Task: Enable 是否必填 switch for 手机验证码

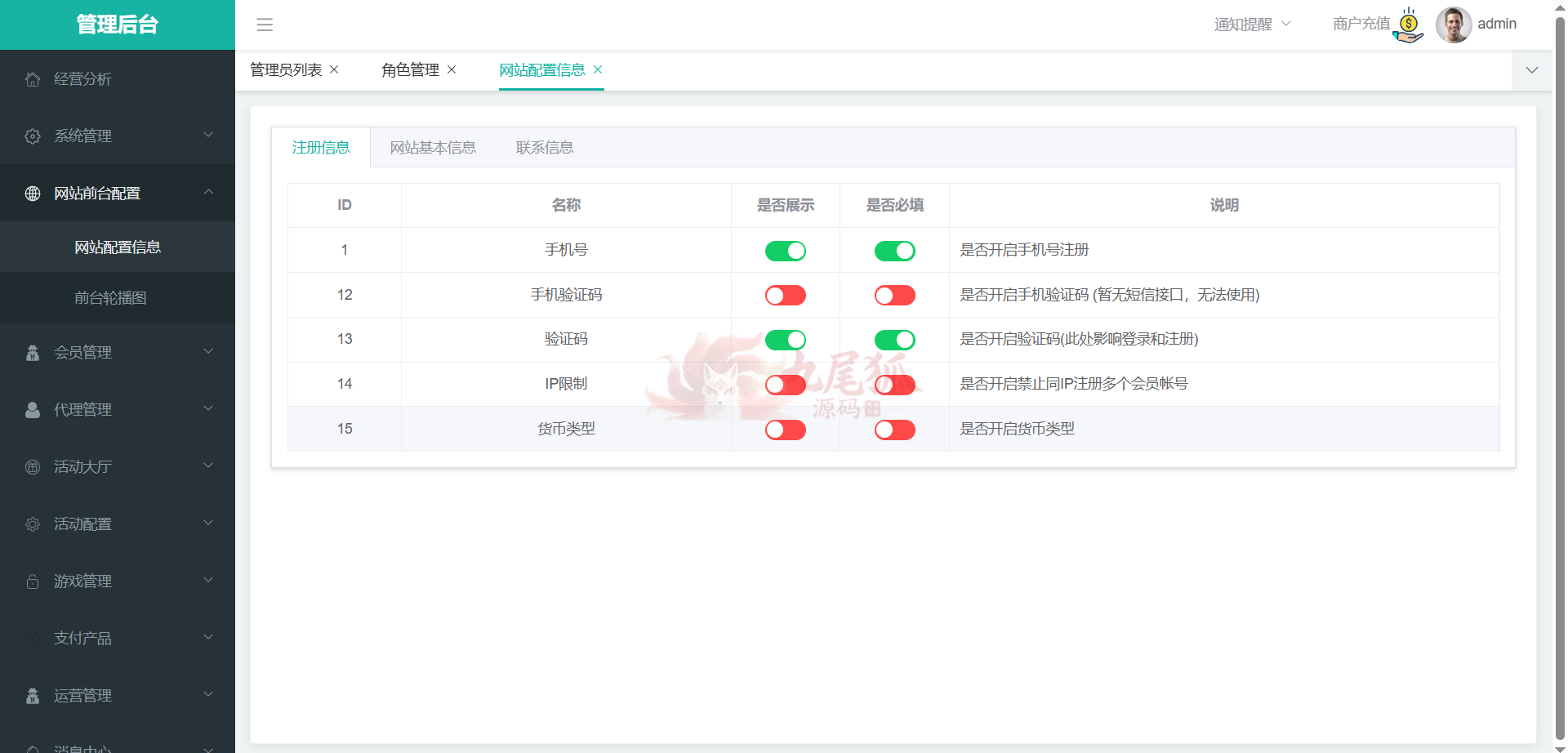Action: (894, 296)
